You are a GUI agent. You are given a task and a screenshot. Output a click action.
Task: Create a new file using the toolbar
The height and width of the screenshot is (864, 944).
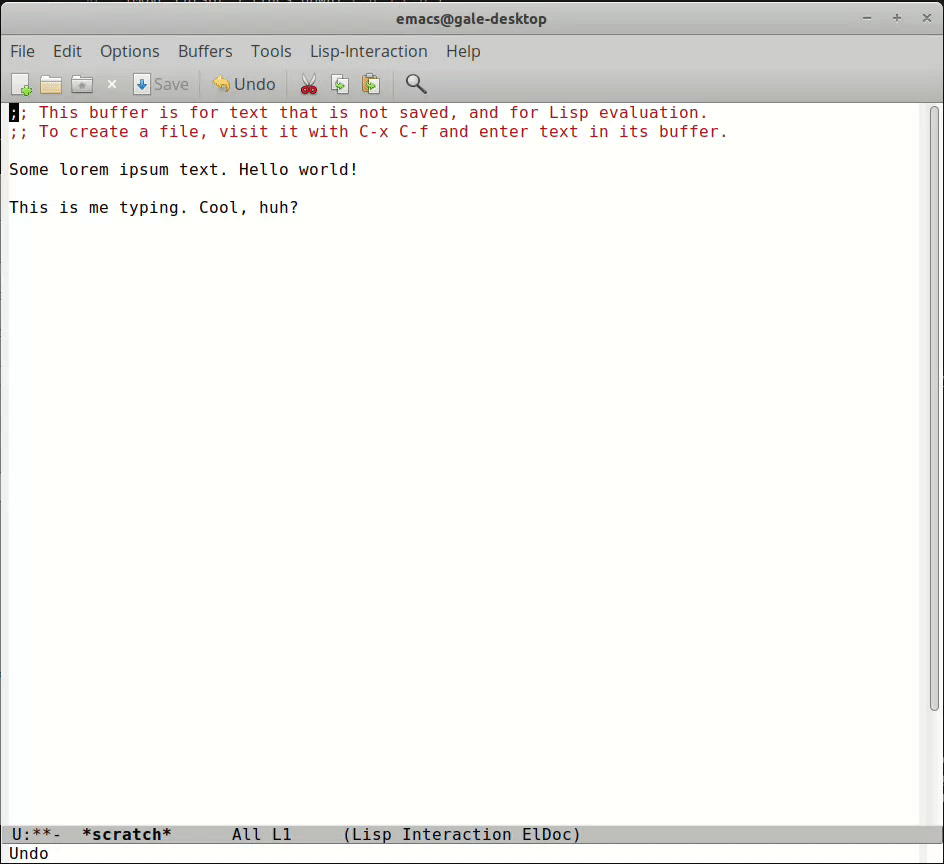[20, 84]
